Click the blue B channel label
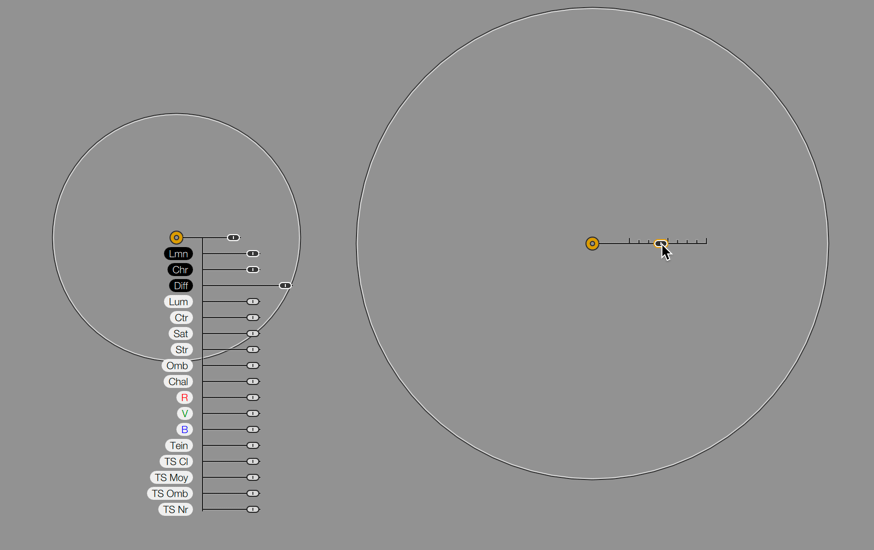Image resolution: width=874 pixels, height=550 pixels. click(x=184, y=430)
